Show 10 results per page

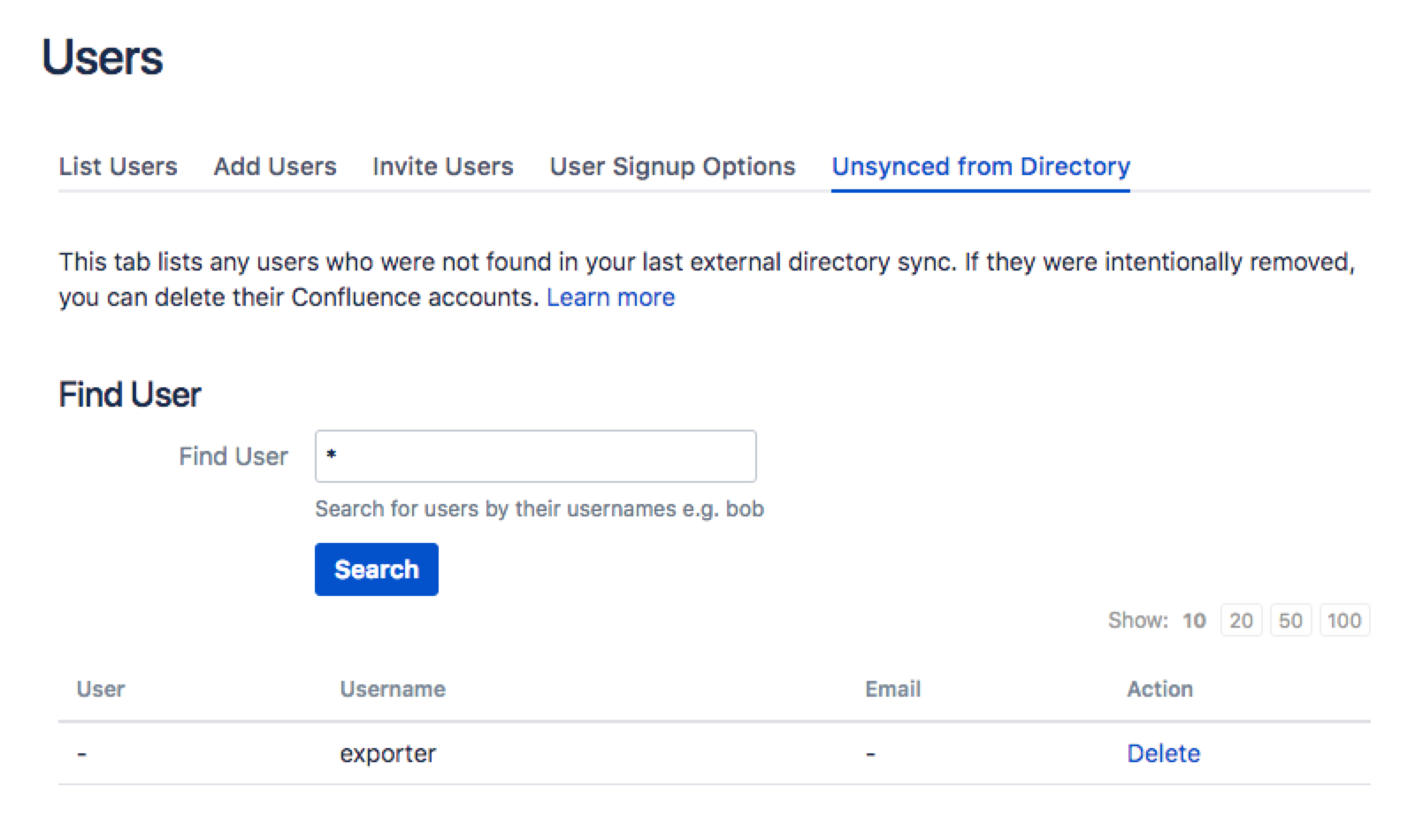[x=1194, y=621]
